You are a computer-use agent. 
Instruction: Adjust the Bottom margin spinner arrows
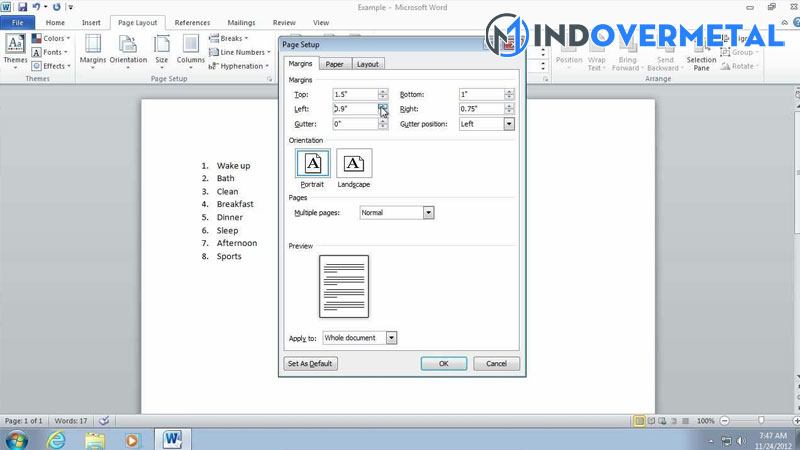509,94
